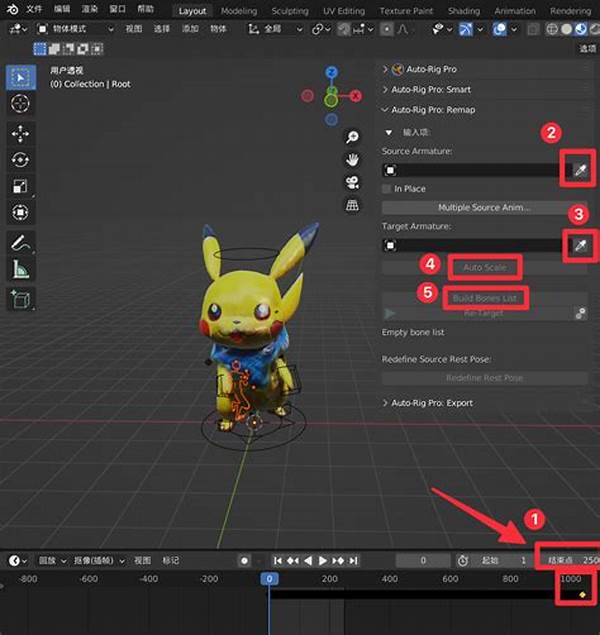Click the blue Z axis gizmo
The height and width of the screenshot is (635, 600).
(332, 73)
